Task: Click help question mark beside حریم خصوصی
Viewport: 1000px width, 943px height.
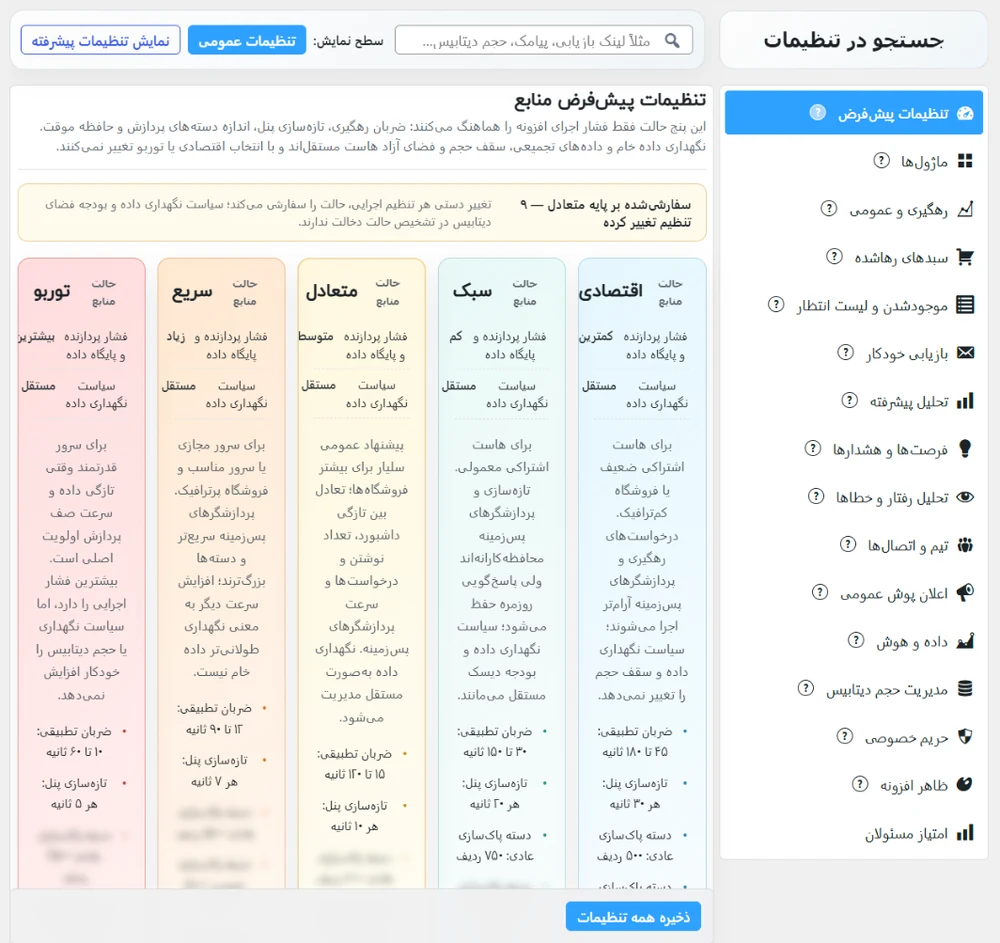Action: click(x=844, y=736)
